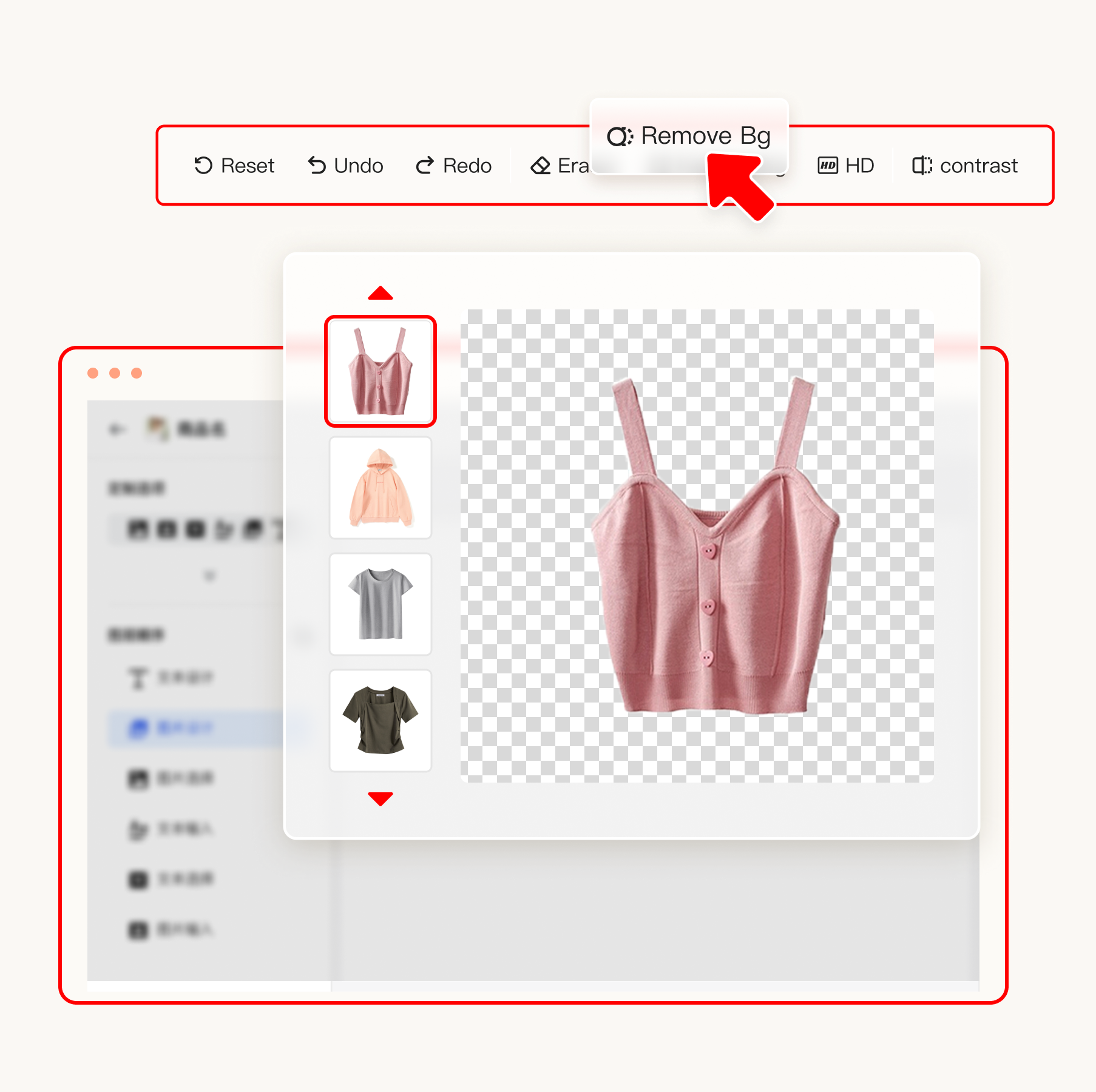
Task: Click the contrast split-view icon
Action: coord(922,166)
